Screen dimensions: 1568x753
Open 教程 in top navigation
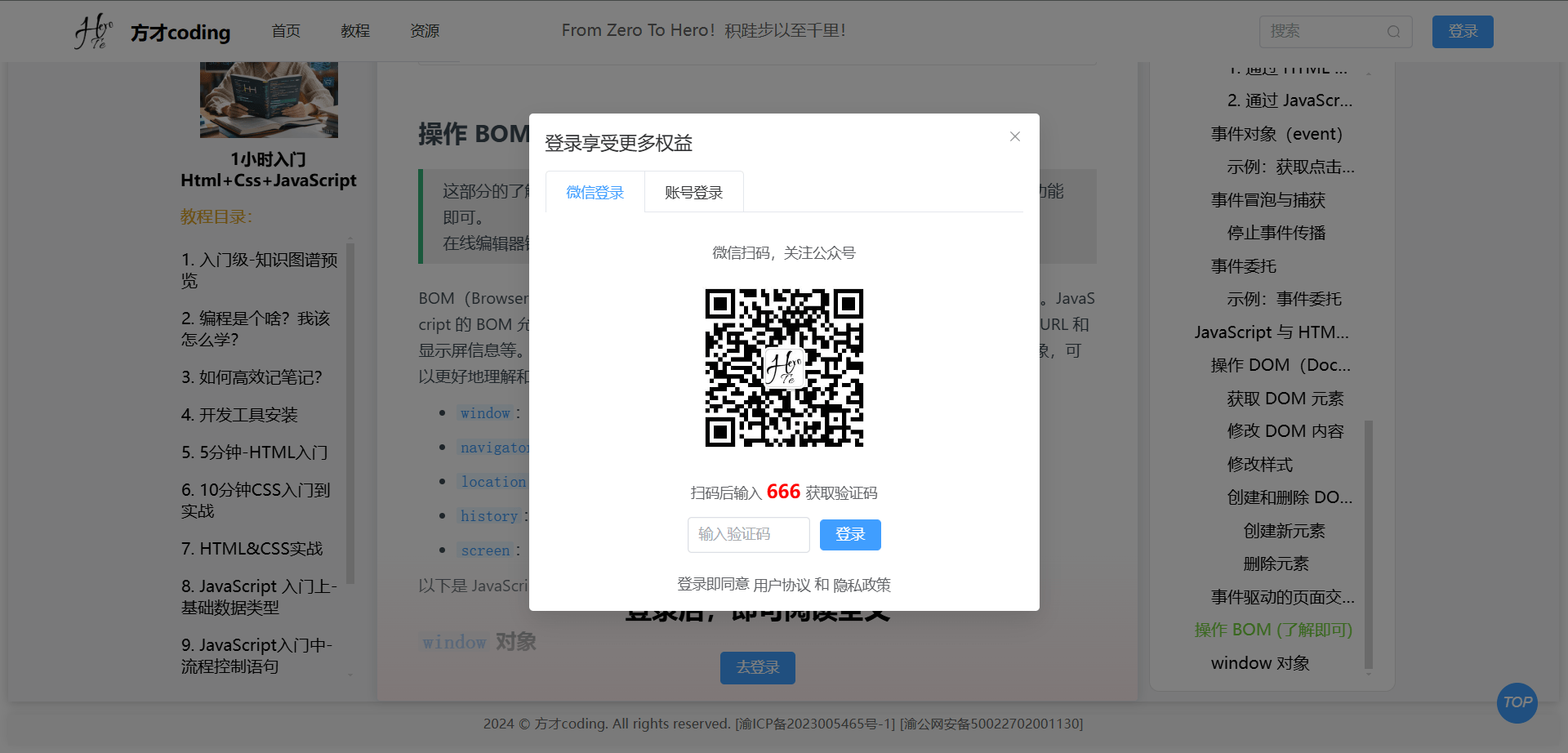click(x=355, y=31)
